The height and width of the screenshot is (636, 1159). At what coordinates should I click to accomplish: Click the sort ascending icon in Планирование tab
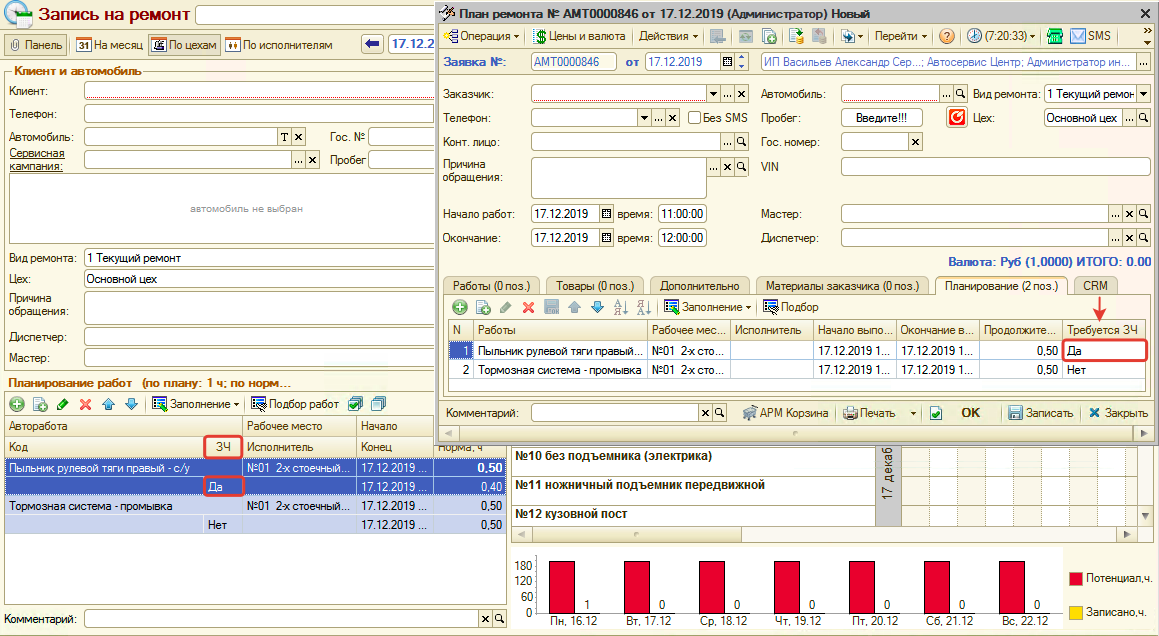(x=620, y=307)
